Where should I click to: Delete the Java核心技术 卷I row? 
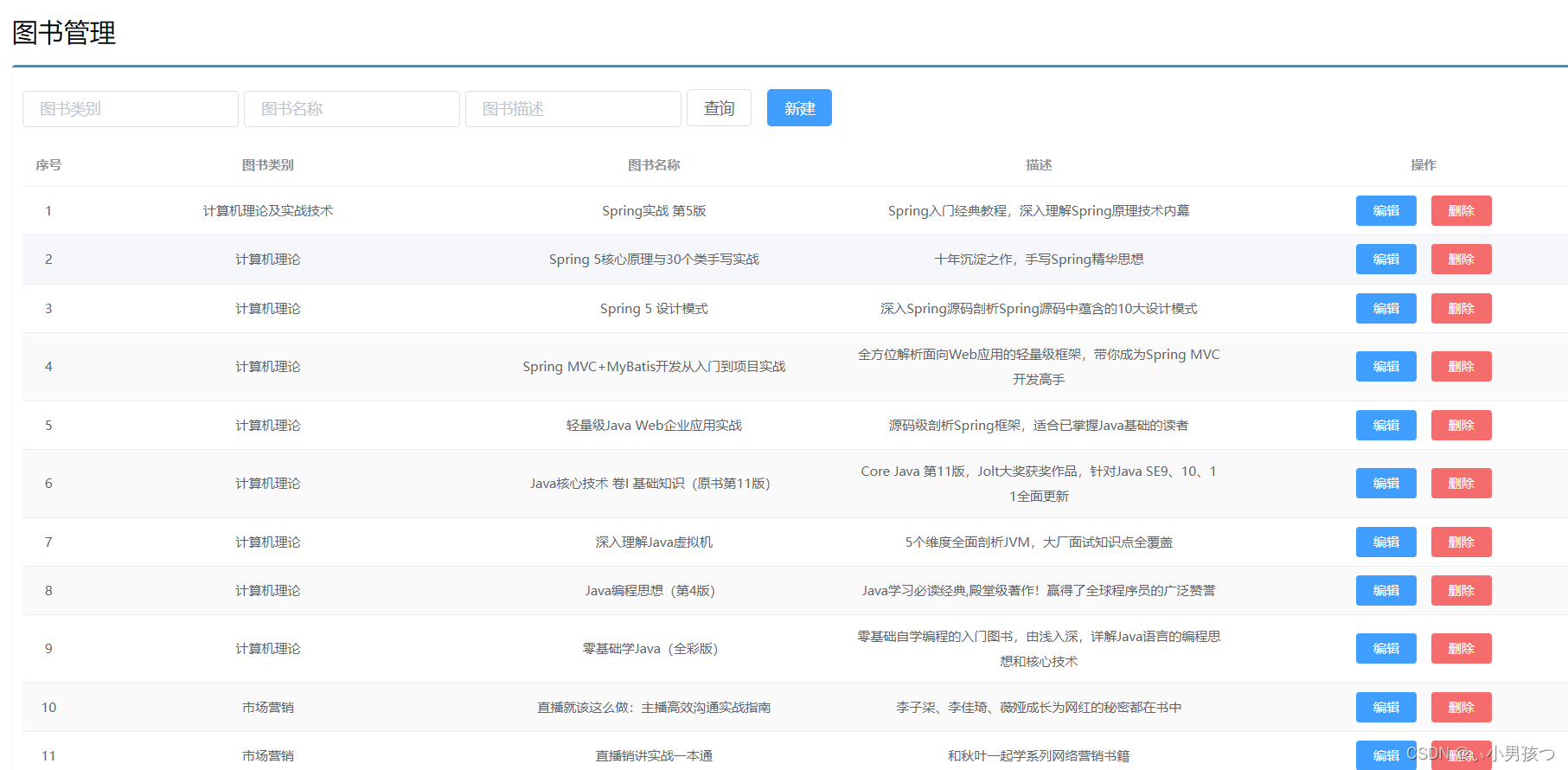coord(1461,484)
